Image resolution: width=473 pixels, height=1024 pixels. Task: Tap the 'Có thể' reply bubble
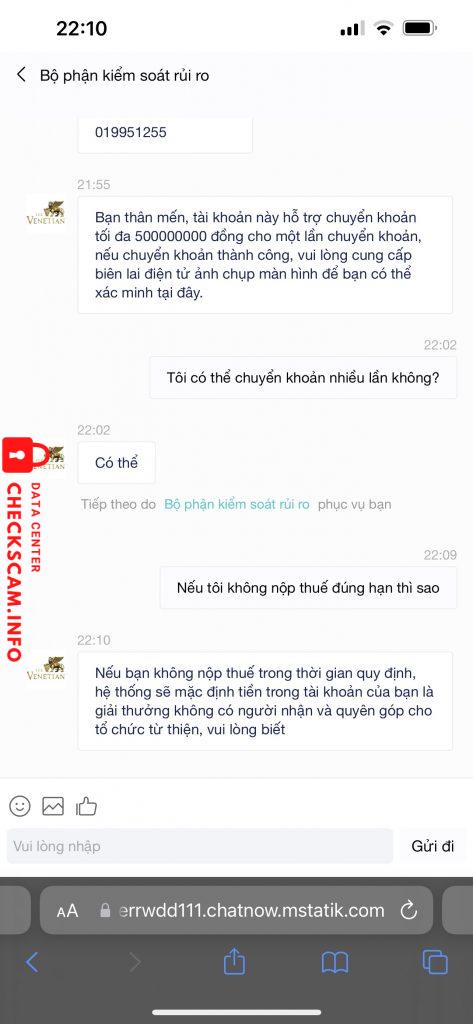[x=116, y=462]
